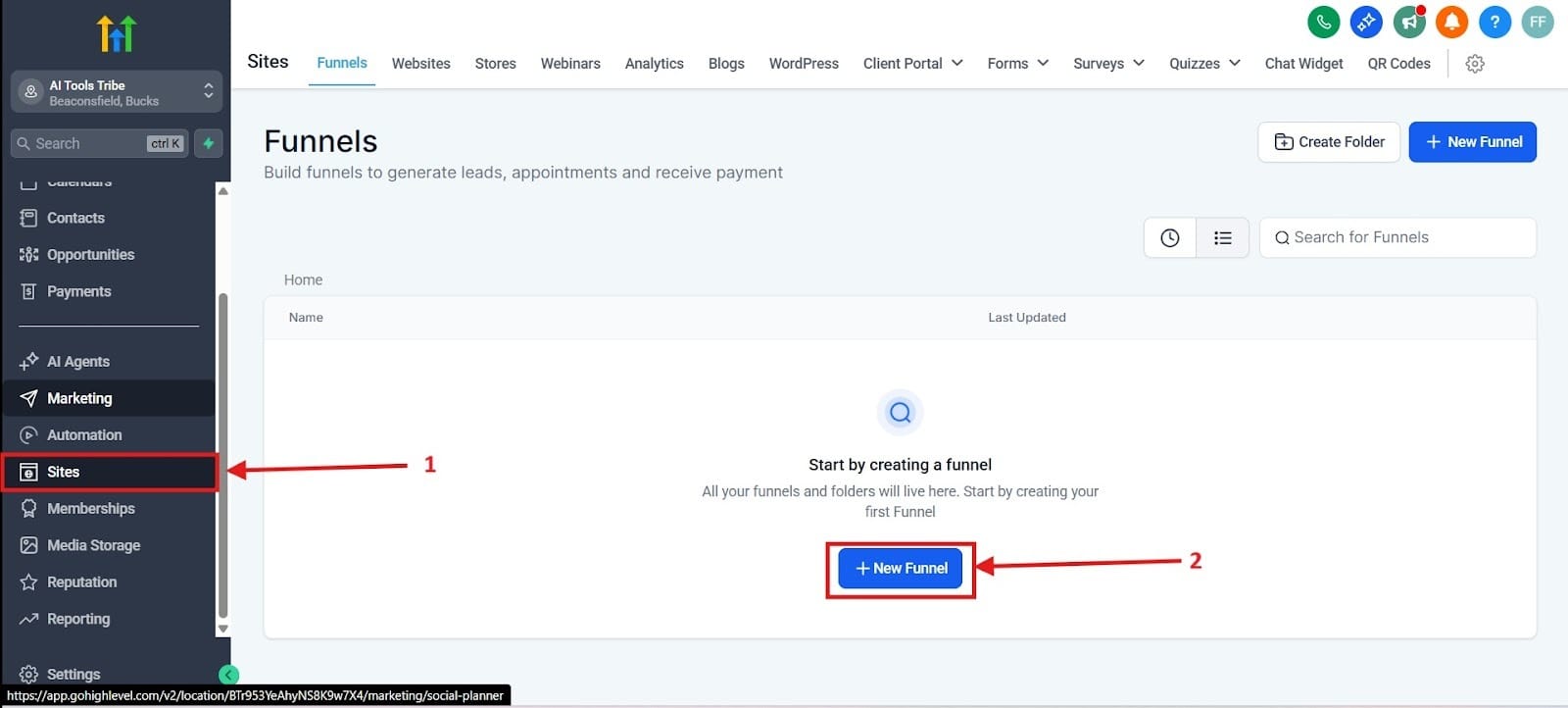Open the orange notifications bell

(1451, 22)
